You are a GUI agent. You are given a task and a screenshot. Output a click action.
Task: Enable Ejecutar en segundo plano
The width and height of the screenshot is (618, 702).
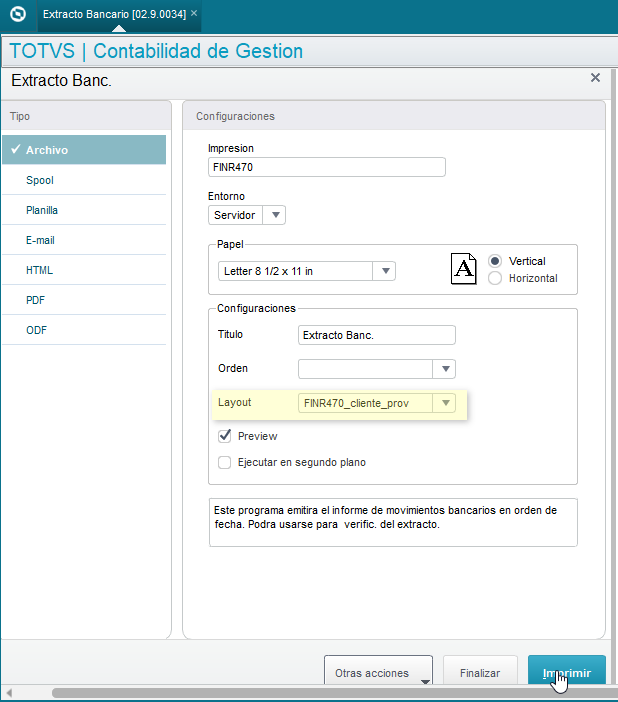click(x=224, y=462)
